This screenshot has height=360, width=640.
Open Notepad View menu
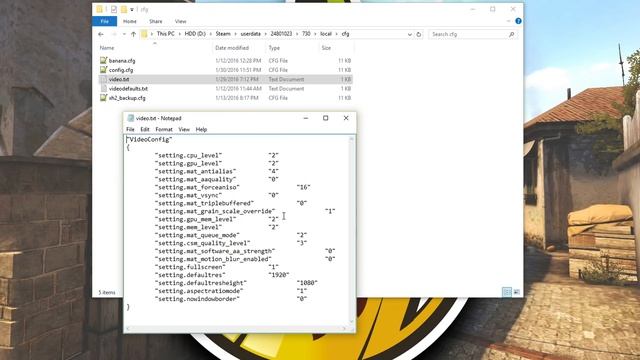pyautogui.click(x=184, y=129)
